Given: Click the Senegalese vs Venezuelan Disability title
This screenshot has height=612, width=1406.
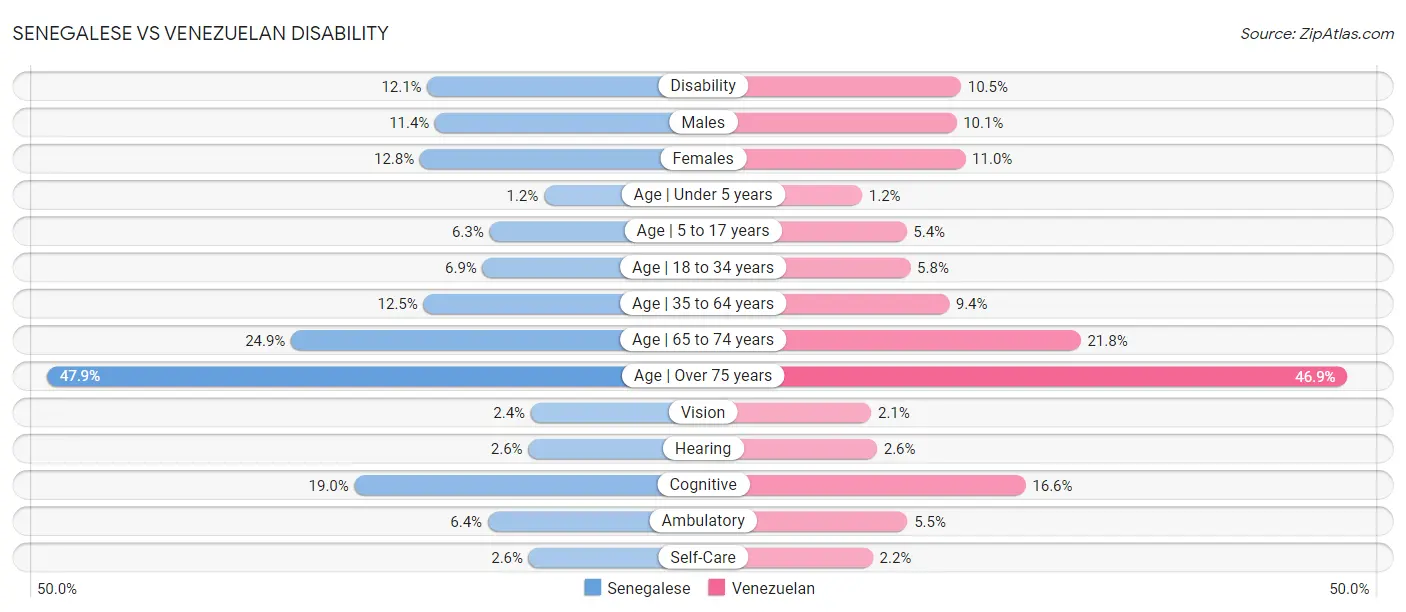Looking at the screenshot, I should pos(200,33).
